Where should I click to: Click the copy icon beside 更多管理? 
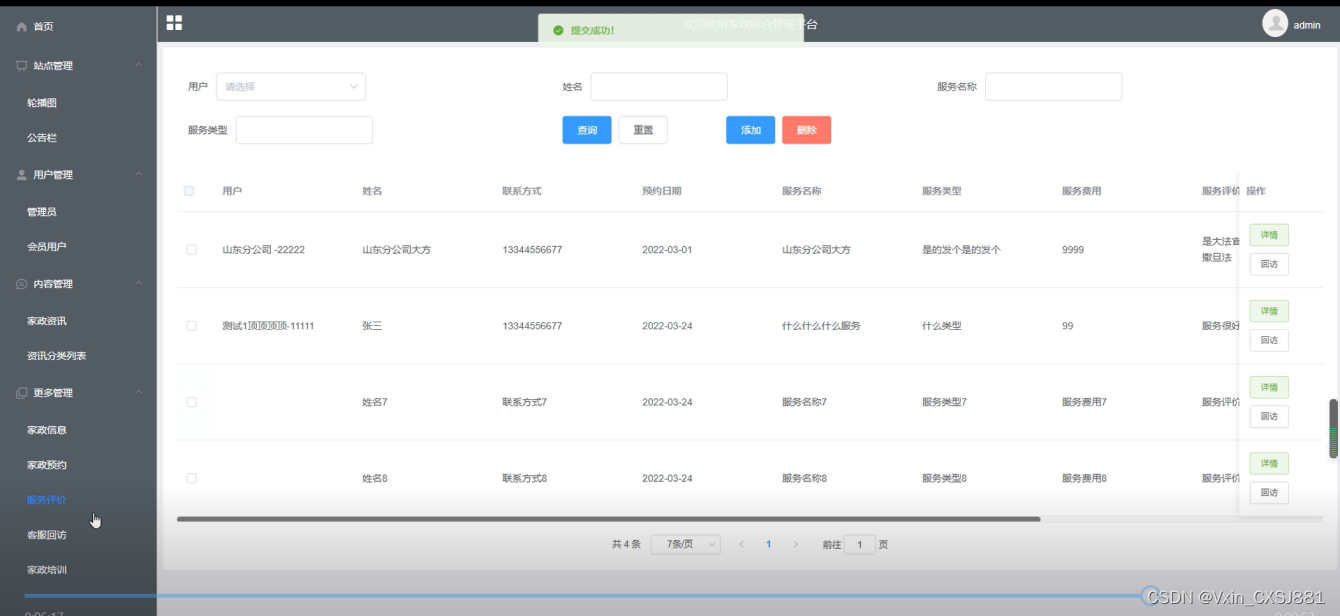[x=22, y=393]
